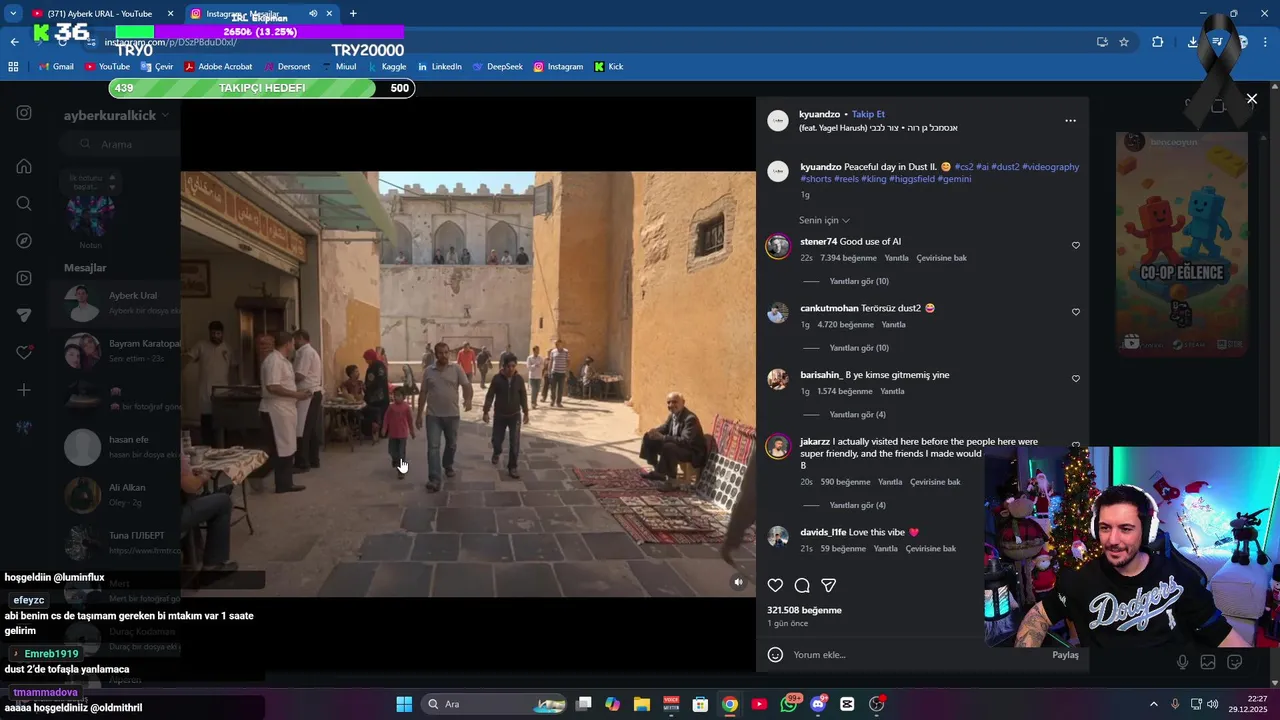The width and height of the screenshot is (1280, 720).
Task: Show hidden system tray icons
Action: click(1153, 704)
